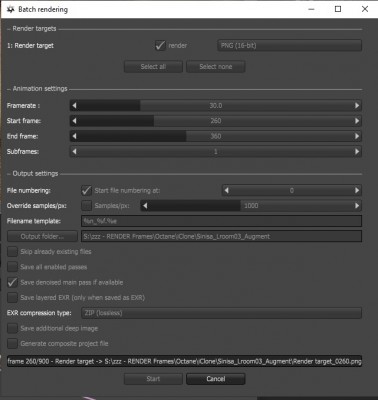Screen dimensions: 378x400
Task: Uncheck Save denoised main pass if available
Action: tap(12, 282)
